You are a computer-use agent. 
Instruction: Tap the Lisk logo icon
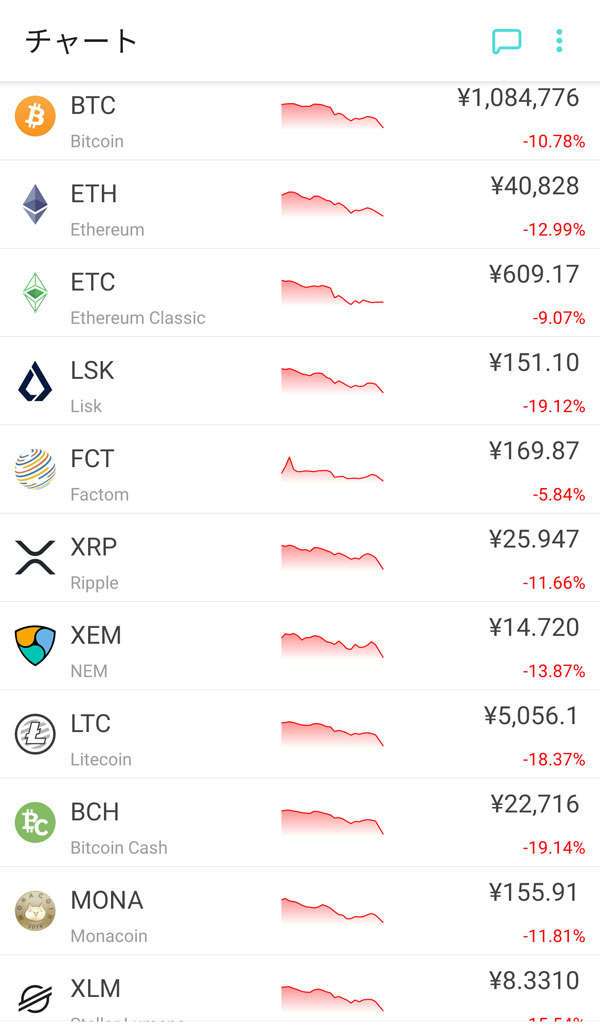35,381
